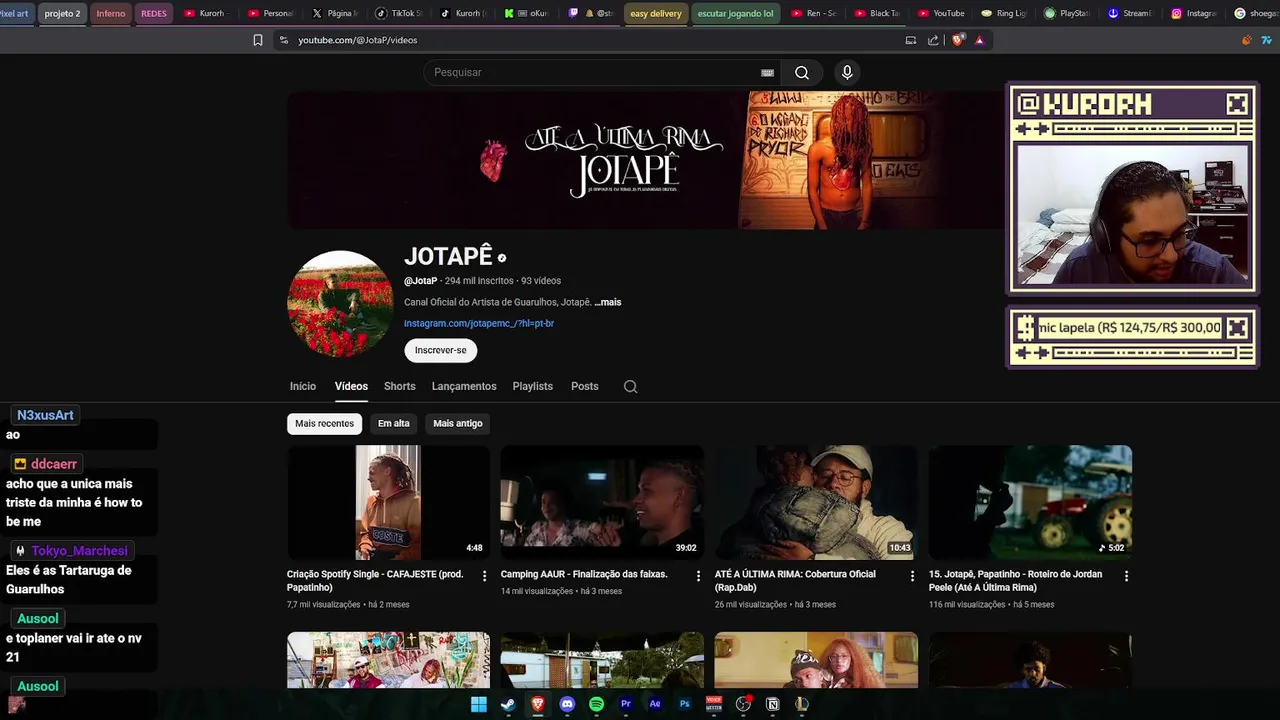Search within the channel using magnifier icon
This screenshot has width=1280, height=720.
[630, 386]
